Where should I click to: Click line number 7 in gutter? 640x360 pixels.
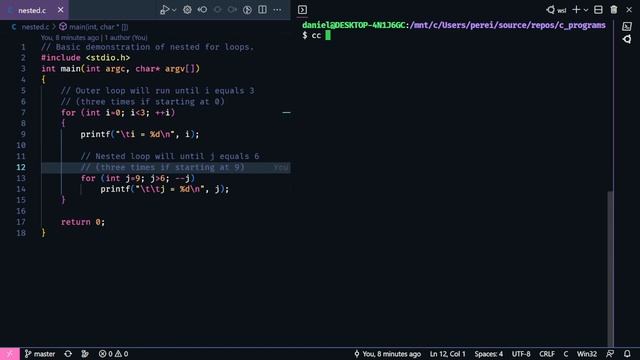point(23,113)
